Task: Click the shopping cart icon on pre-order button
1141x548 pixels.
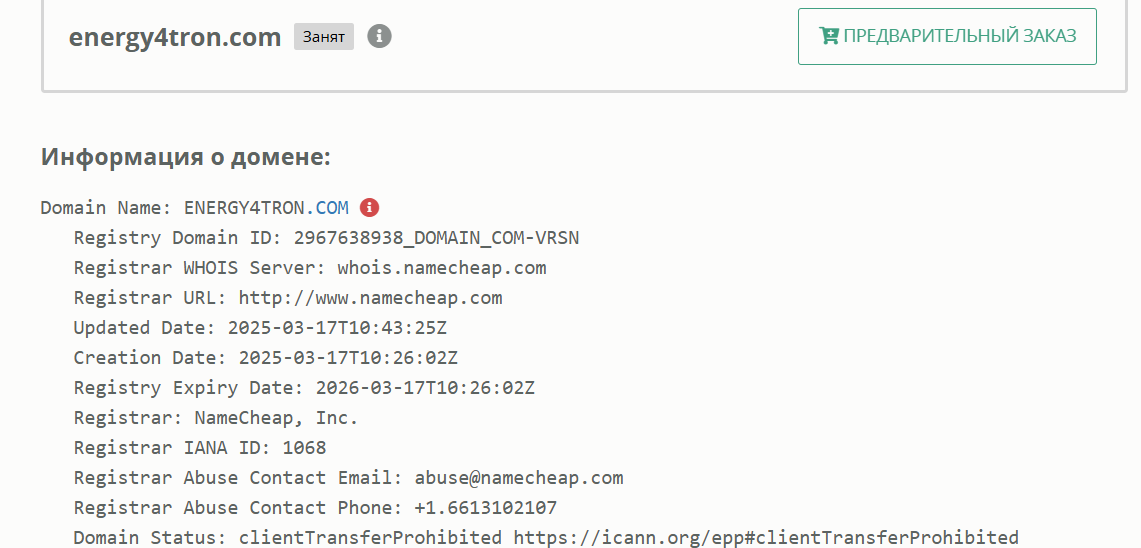Action: (x=828, y=36)
